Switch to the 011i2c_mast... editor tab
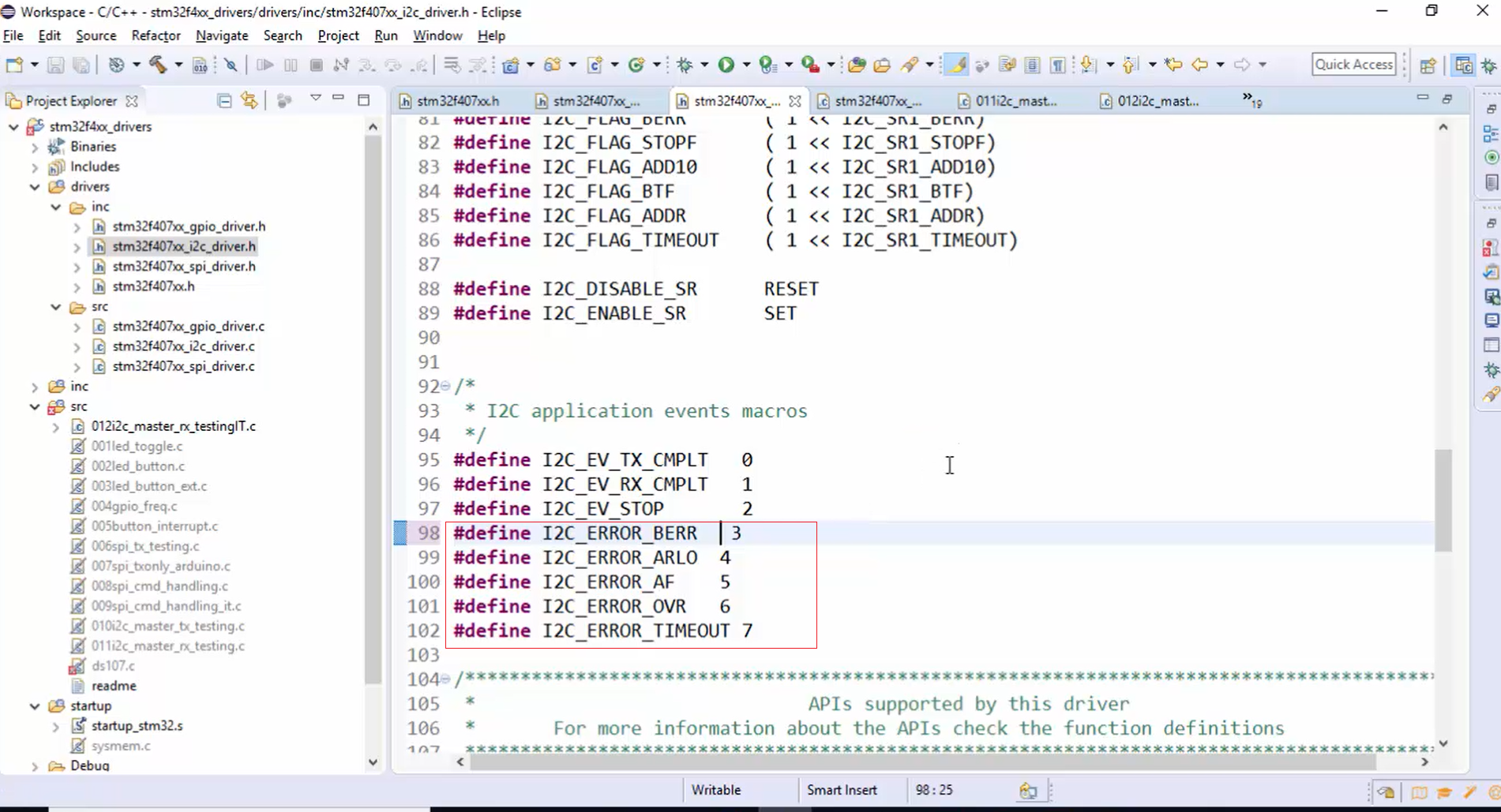Viewport: 1501px width, 812px height. 1007,101
